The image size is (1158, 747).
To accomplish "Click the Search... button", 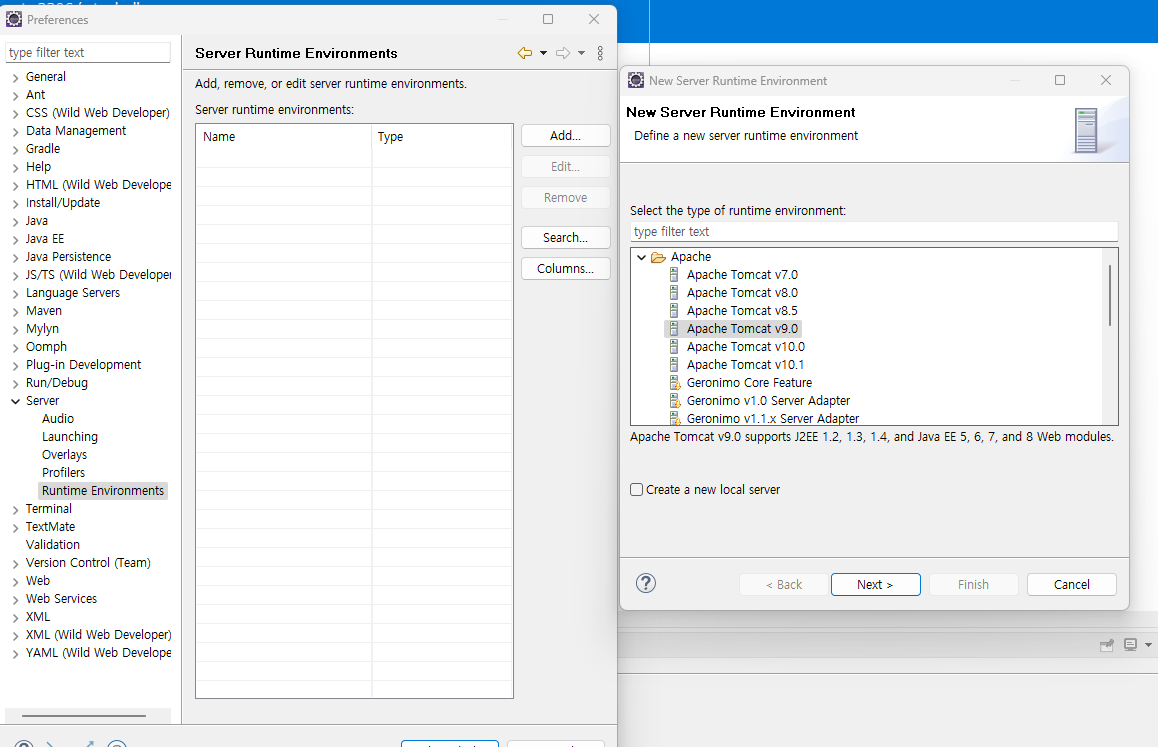I will (565, 238).
